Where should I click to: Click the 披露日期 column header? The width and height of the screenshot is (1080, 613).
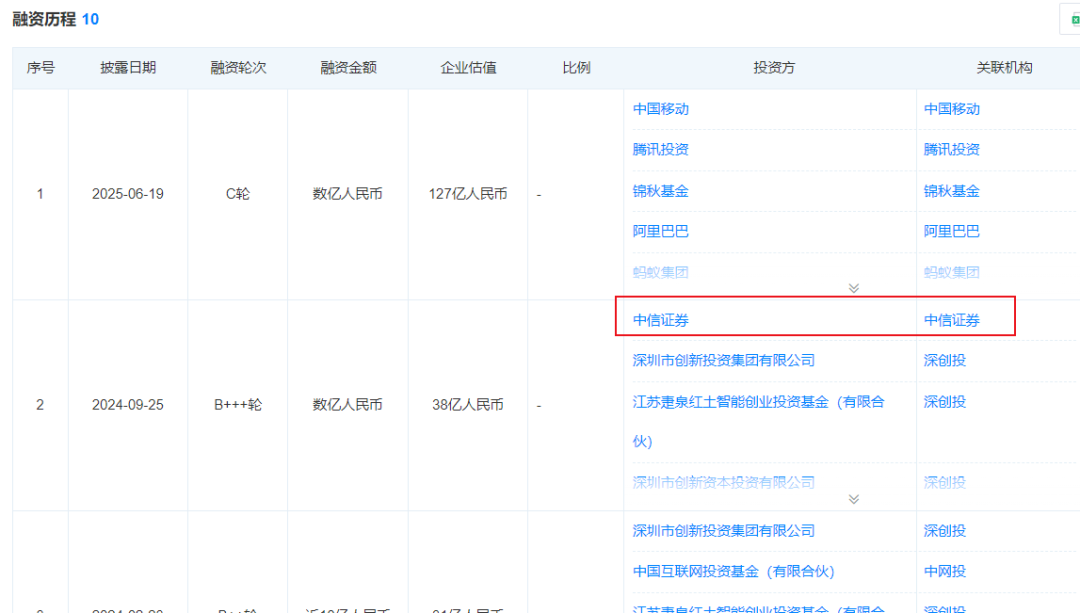click(127, 67)
